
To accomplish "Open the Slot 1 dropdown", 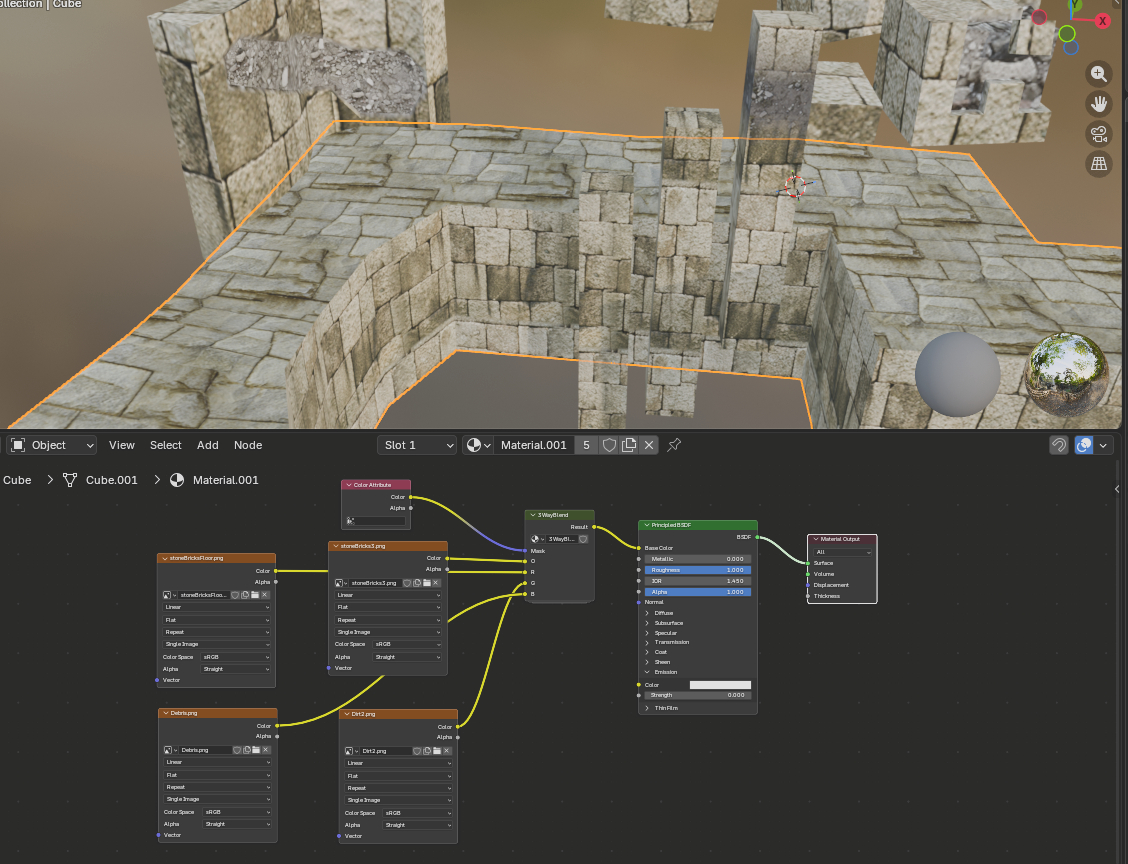I will click(x=417, y=445).
